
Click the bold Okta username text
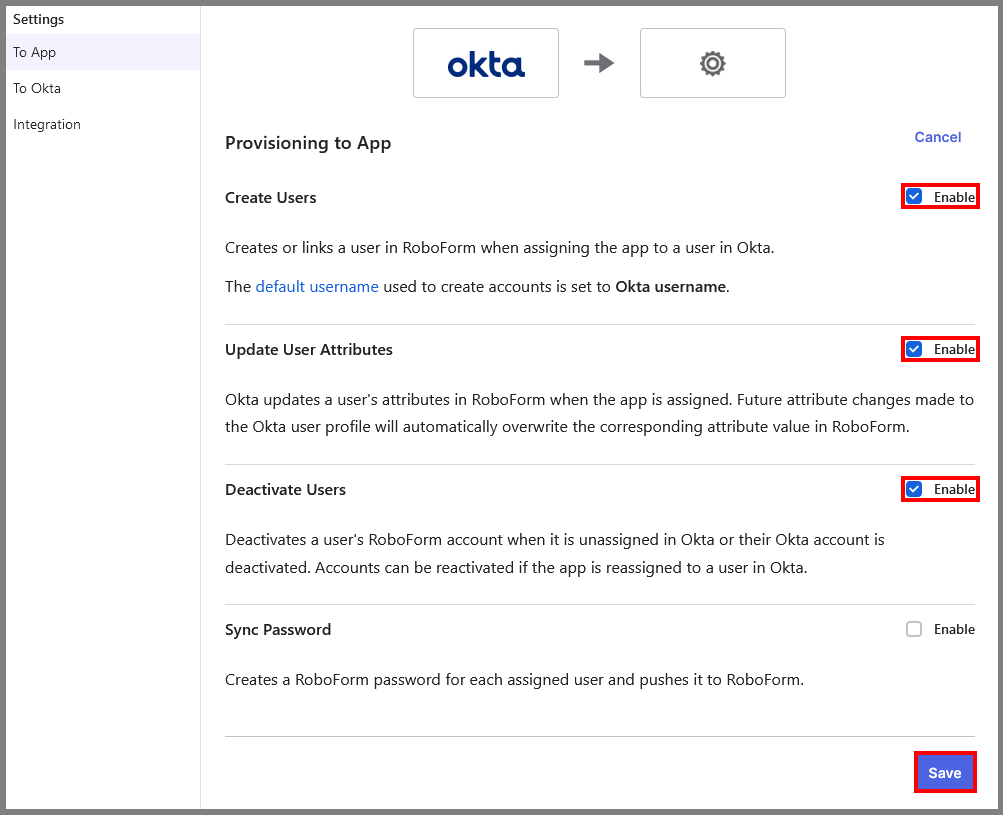670,286
